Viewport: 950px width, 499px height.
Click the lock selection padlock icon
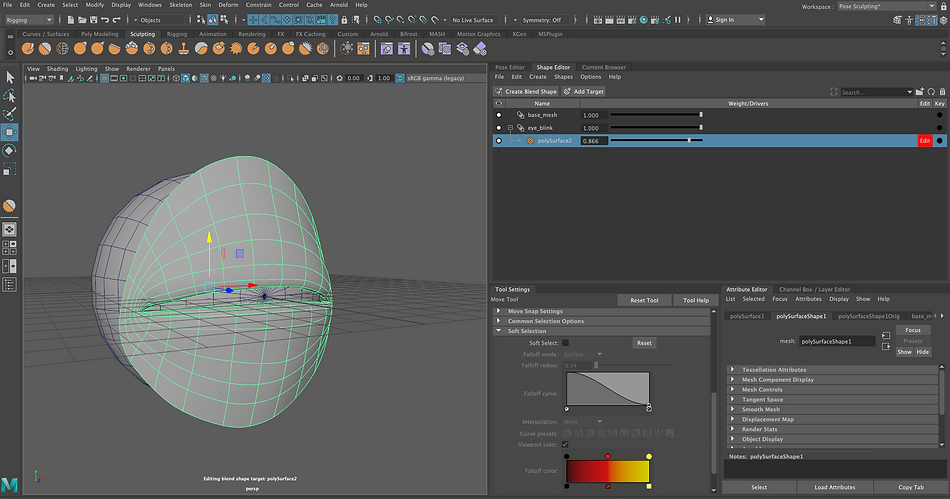345,20
